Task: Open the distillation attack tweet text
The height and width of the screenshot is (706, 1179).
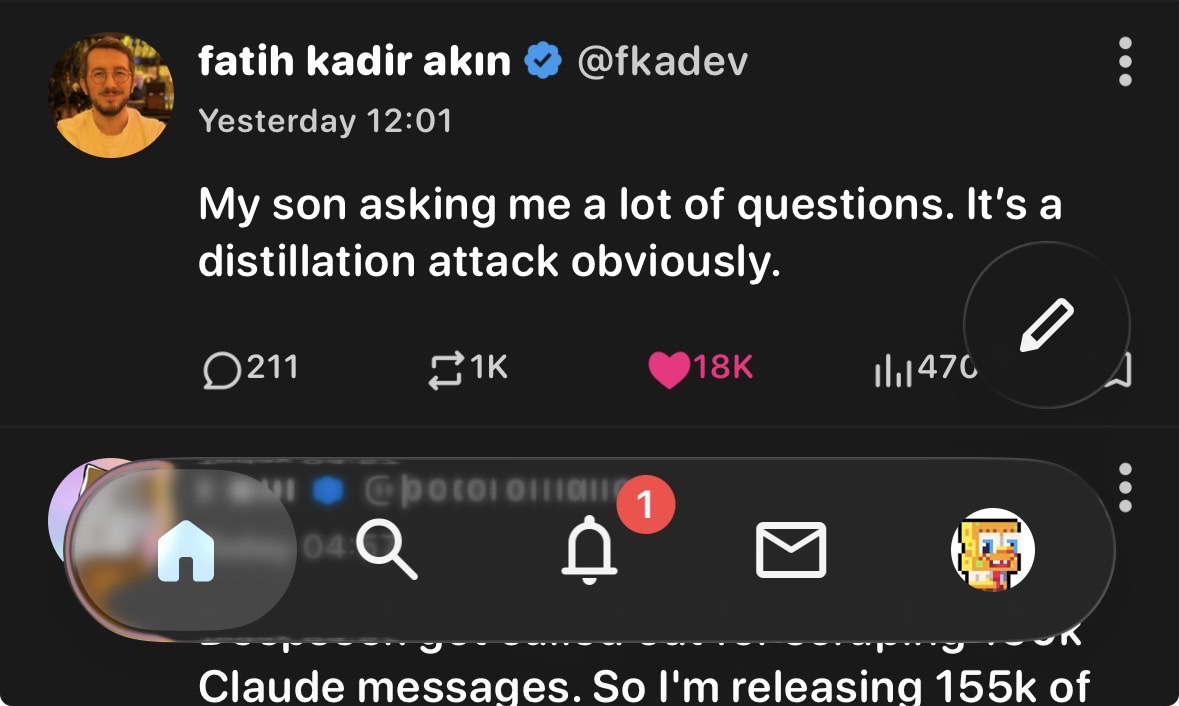Action: tap(629, 233)
